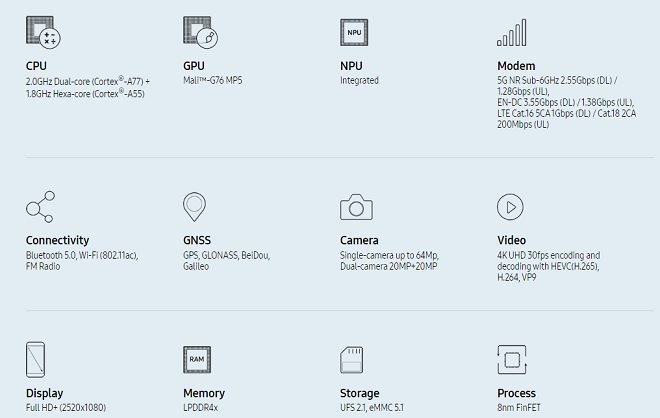The height and width of the screenshot is (418, 660).
Task: Click the Video play-circle icon
Action: [511, 207]
